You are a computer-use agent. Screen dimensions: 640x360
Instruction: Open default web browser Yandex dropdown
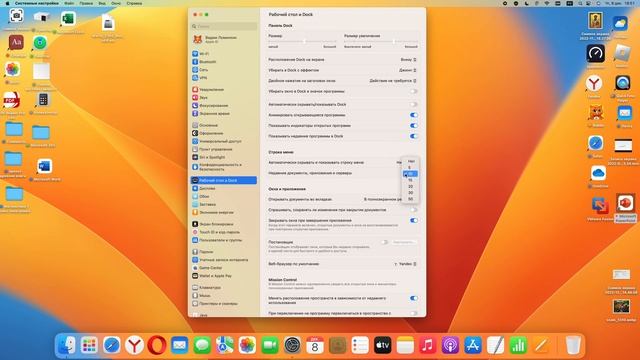tap(406, 264)
